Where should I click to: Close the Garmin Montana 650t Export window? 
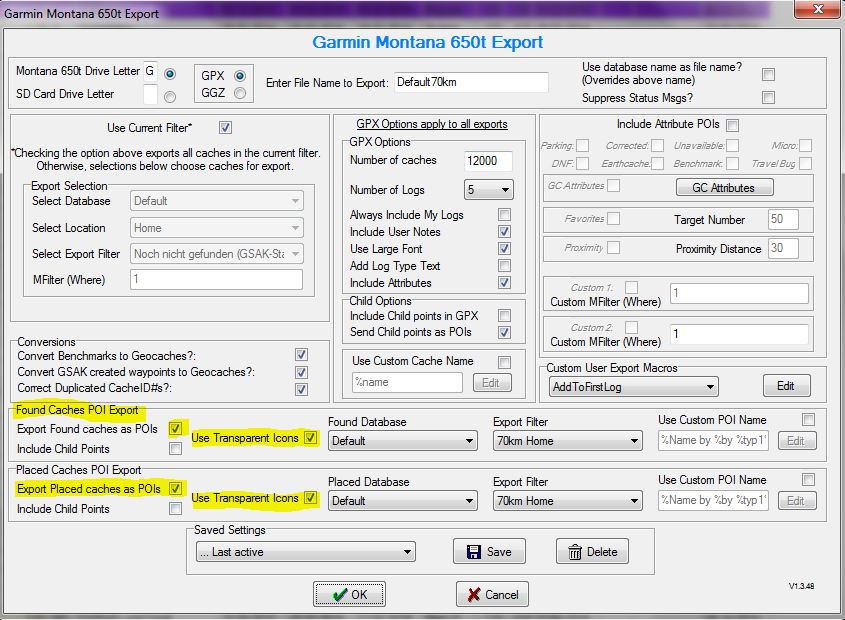pyautogui.click(x=818, y=9)
